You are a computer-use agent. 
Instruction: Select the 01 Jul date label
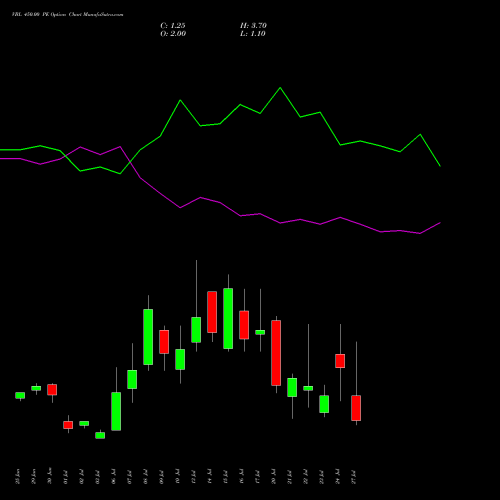(x=66, y=477)
